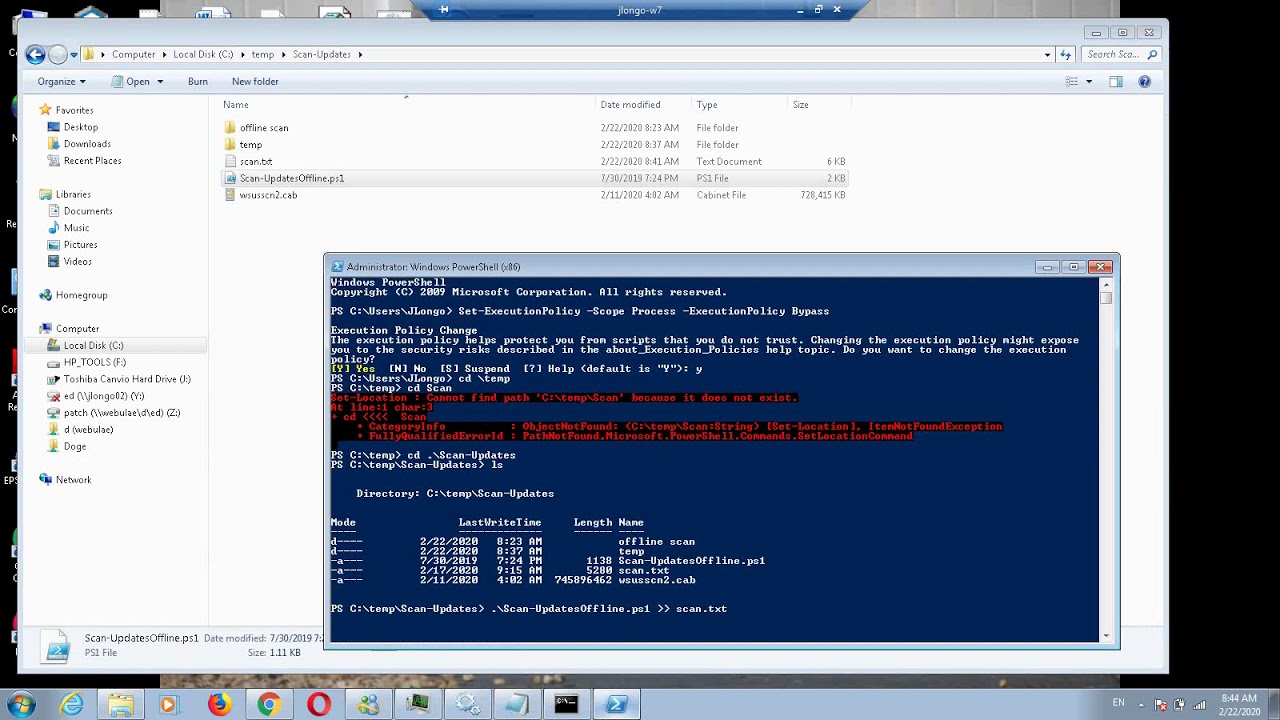Open Internet Explorer from the taskbar

click(x=71, y=705)
